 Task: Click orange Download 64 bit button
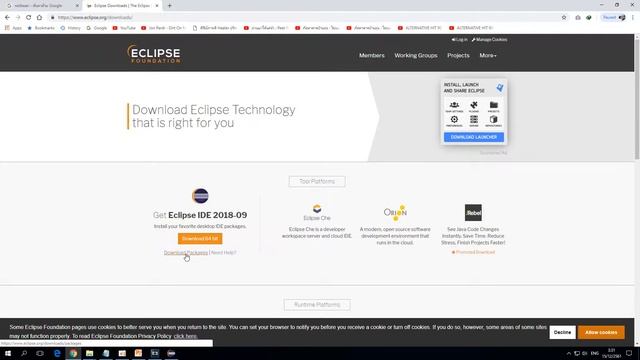pyautogui.click(x=200, y=238)
